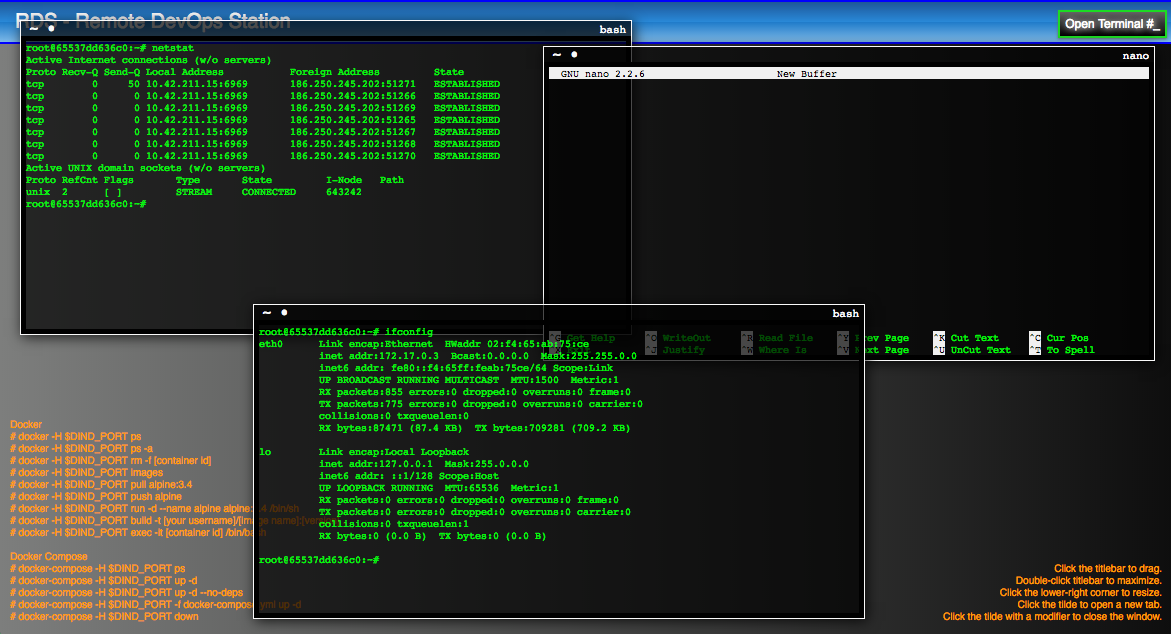Click the tilde icon in netstat bash window

[x=34, y=28]
